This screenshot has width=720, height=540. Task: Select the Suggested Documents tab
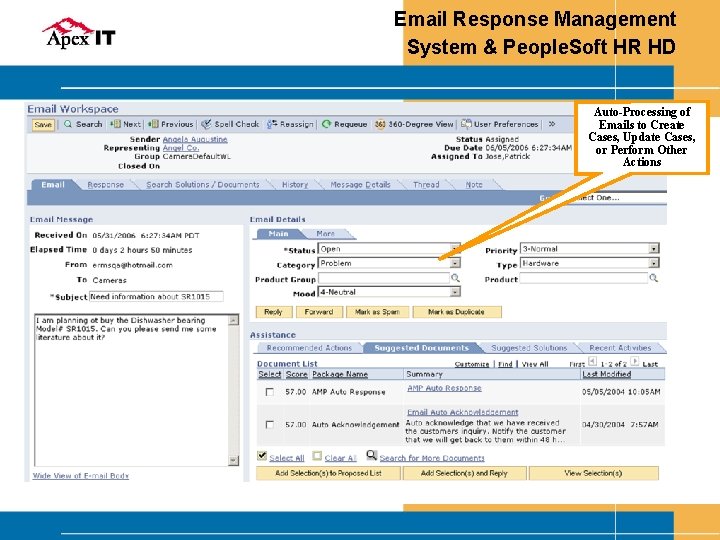pyautogui.click(x=422, y=348)
